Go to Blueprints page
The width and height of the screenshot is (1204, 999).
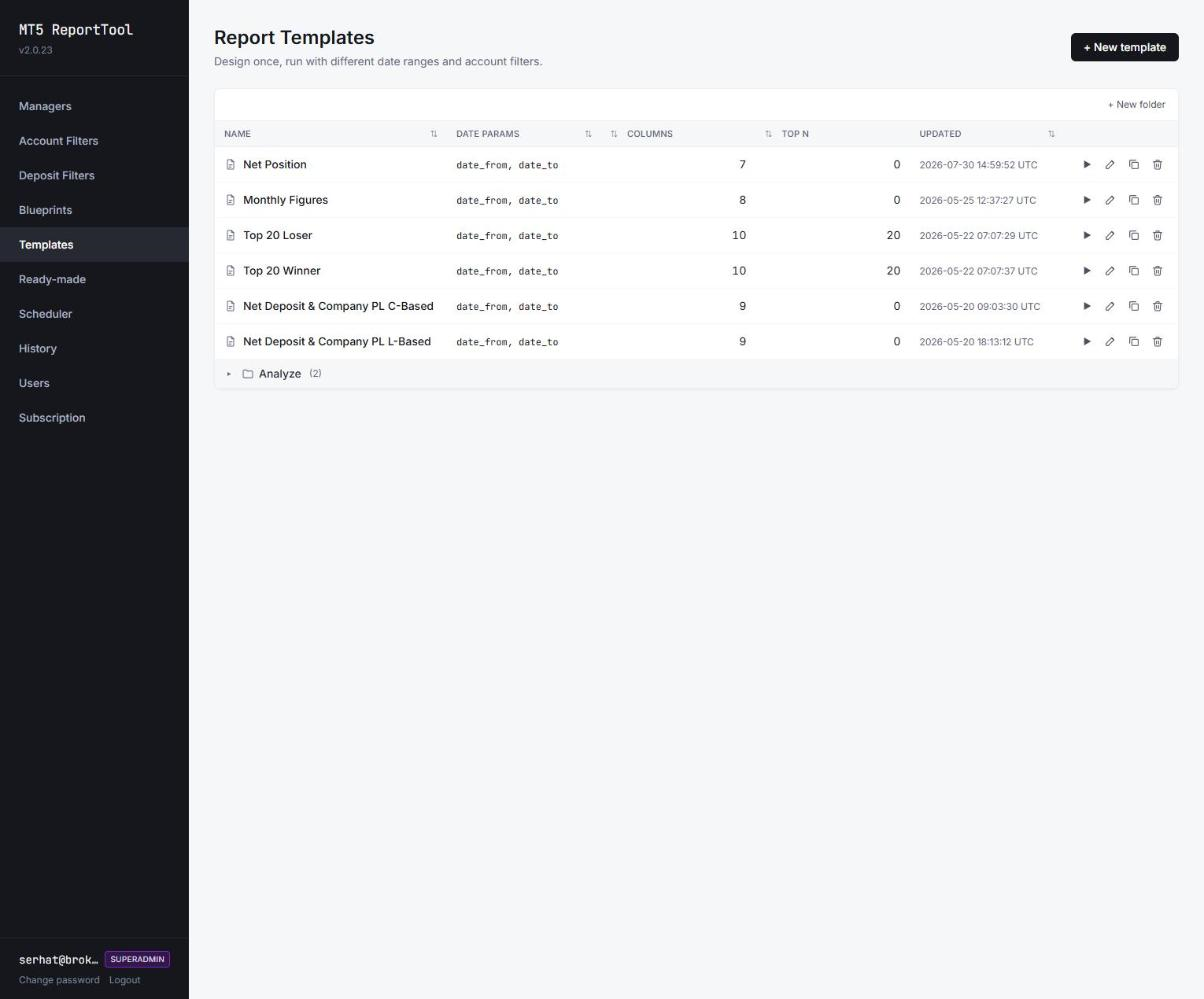click(94, 210)
